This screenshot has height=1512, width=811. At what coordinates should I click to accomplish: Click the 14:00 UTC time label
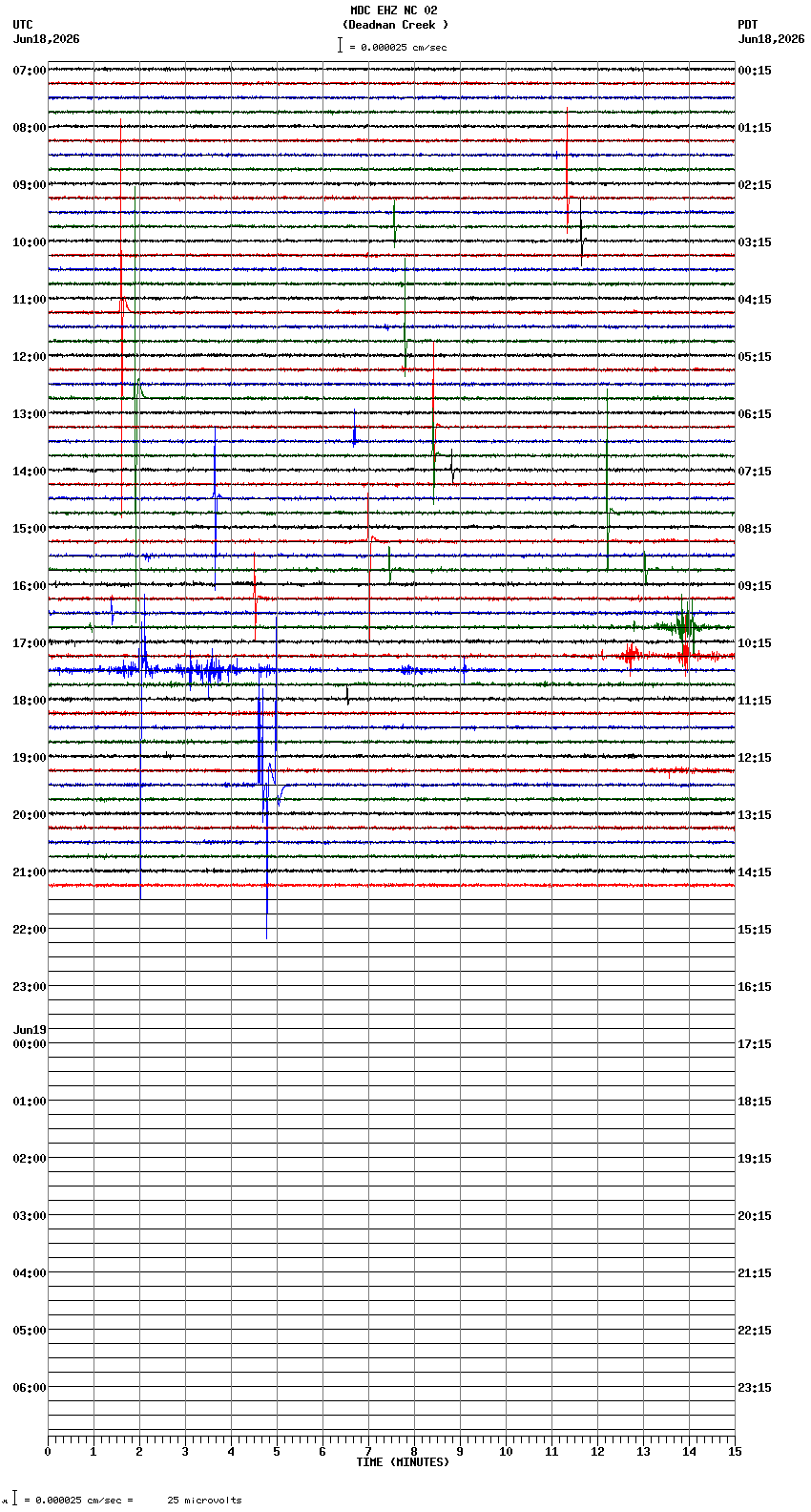(30, 472)
